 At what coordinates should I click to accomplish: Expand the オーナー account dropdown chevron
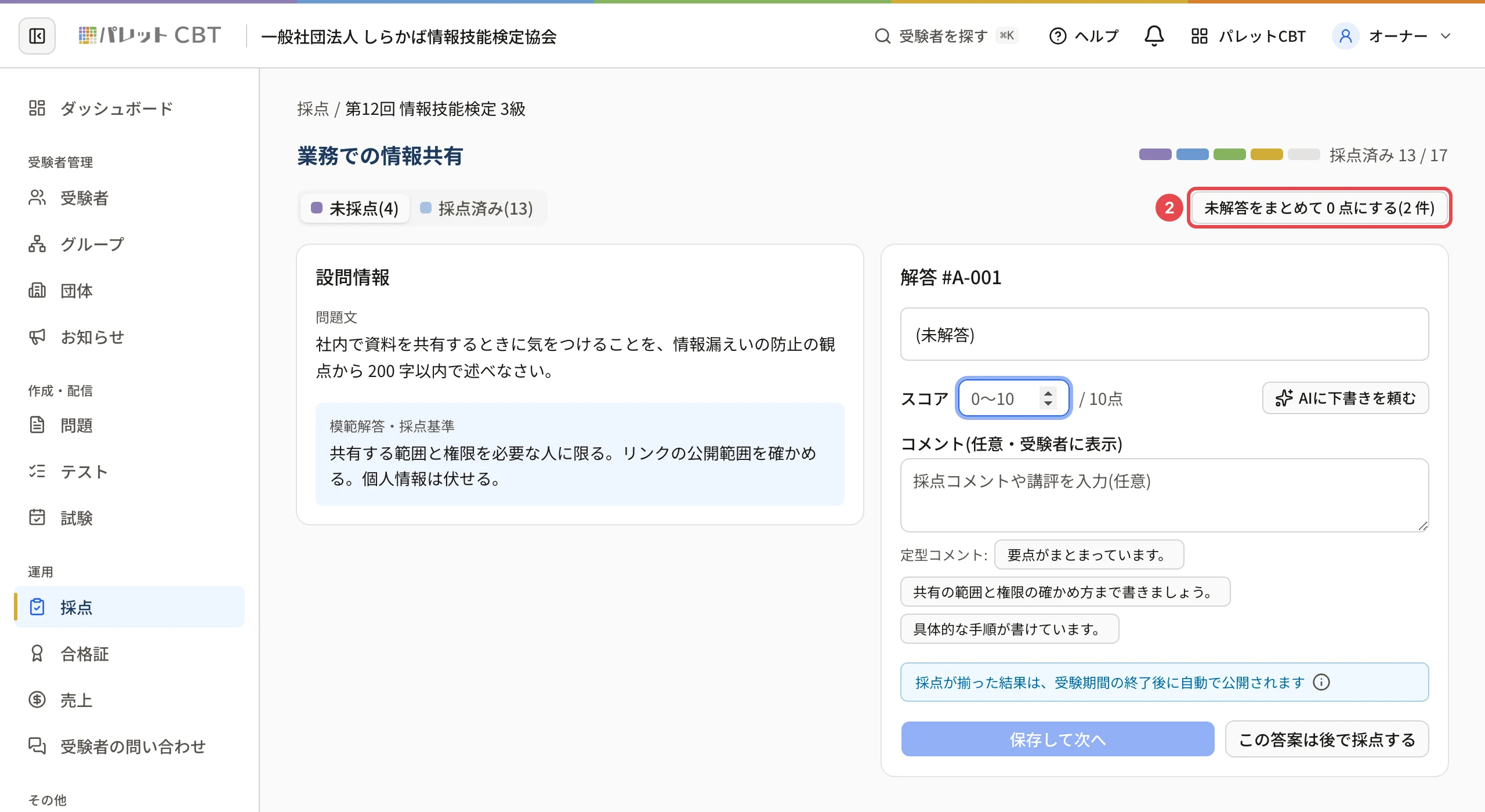(x=1445, y=36)
